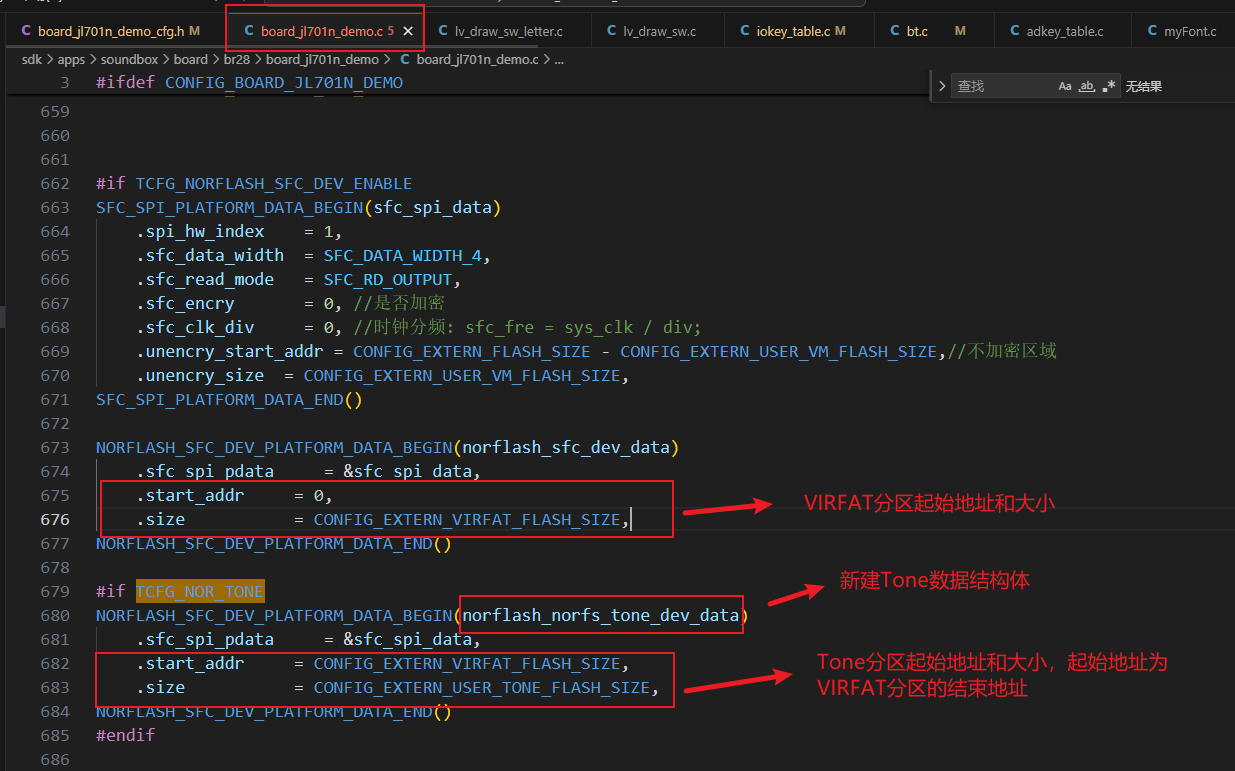Click the highlighted TCFG_NOR_TONE macro

(200, 592)
